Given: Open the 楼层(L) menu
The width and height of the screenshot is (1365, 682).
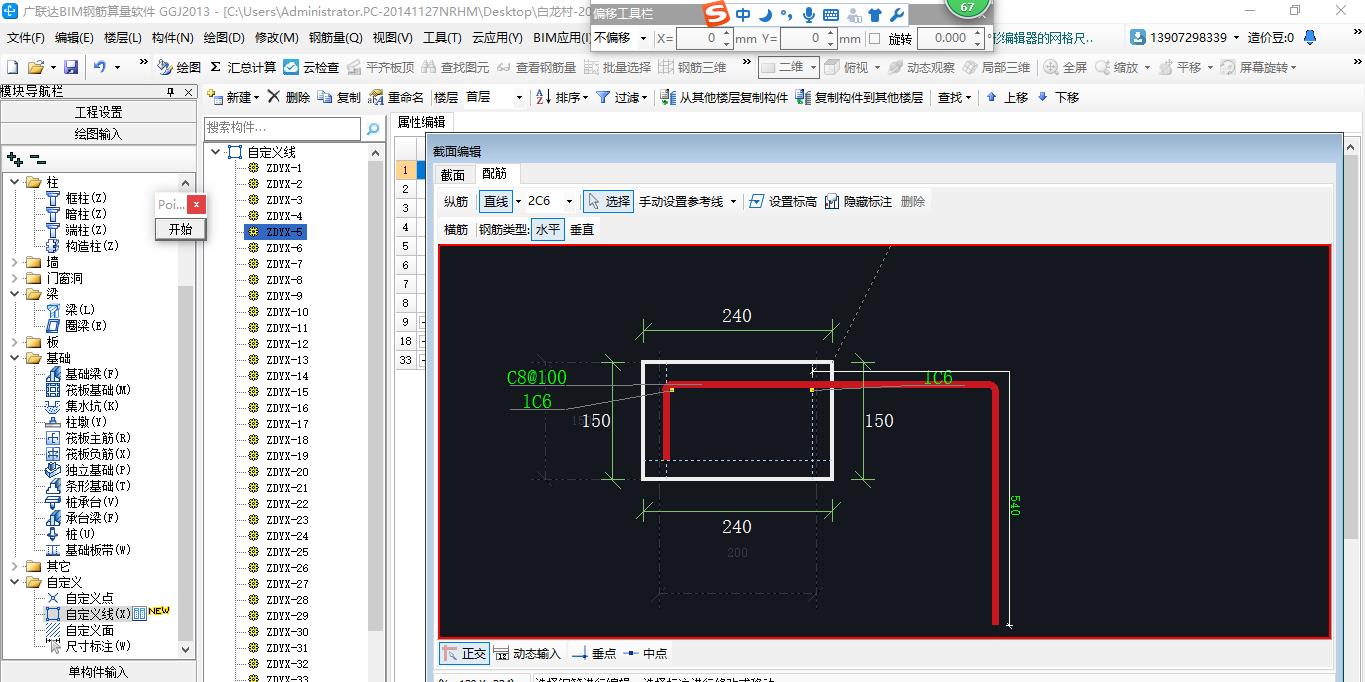Looking at the screenshot, I should click(x=122, y=37).
